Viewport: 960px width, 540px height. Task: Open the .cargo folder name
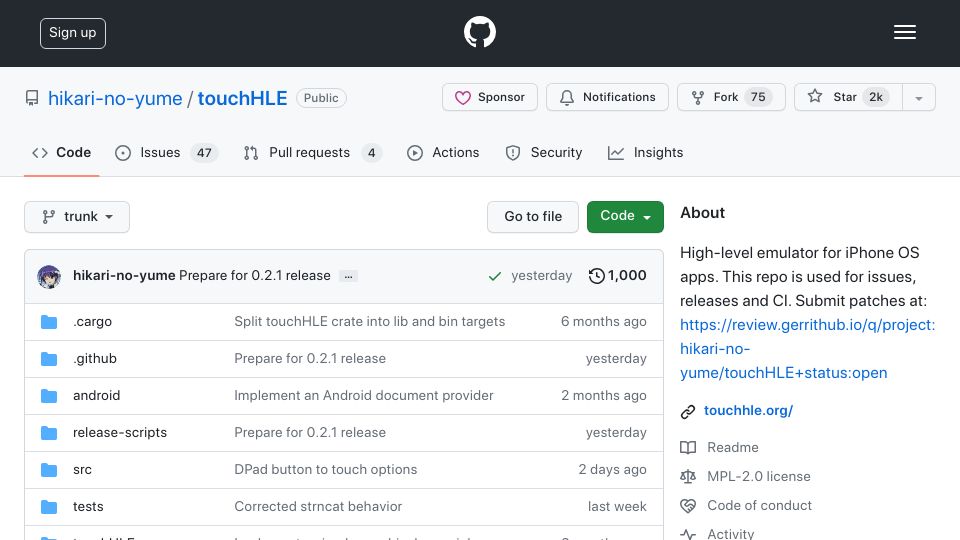(92, 322)
